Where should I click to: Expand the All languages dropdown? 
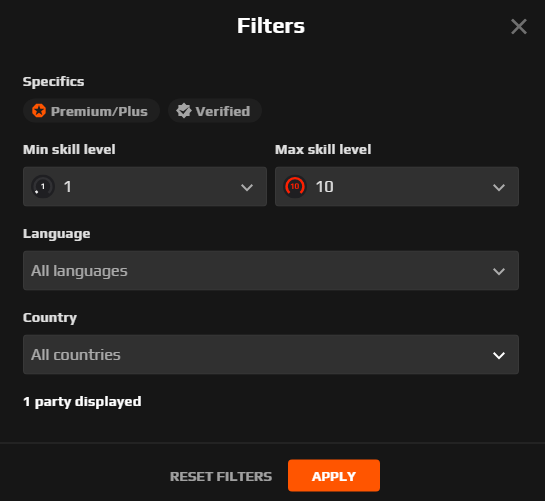271,271
